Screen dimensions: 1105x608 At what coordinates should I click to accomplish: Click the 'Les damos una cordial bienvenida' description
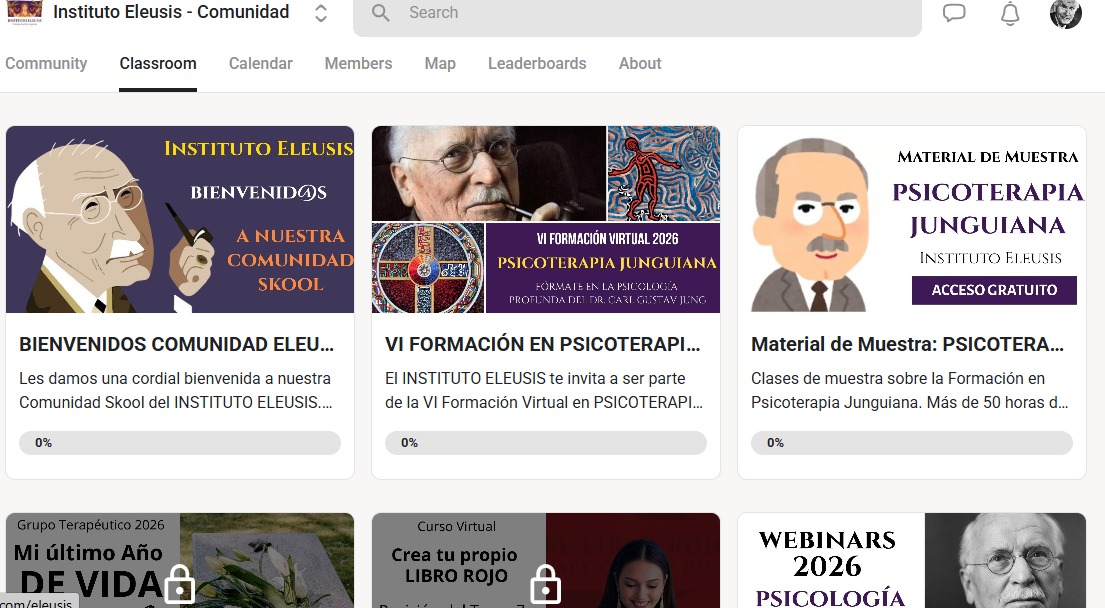(x=175, y=390)
